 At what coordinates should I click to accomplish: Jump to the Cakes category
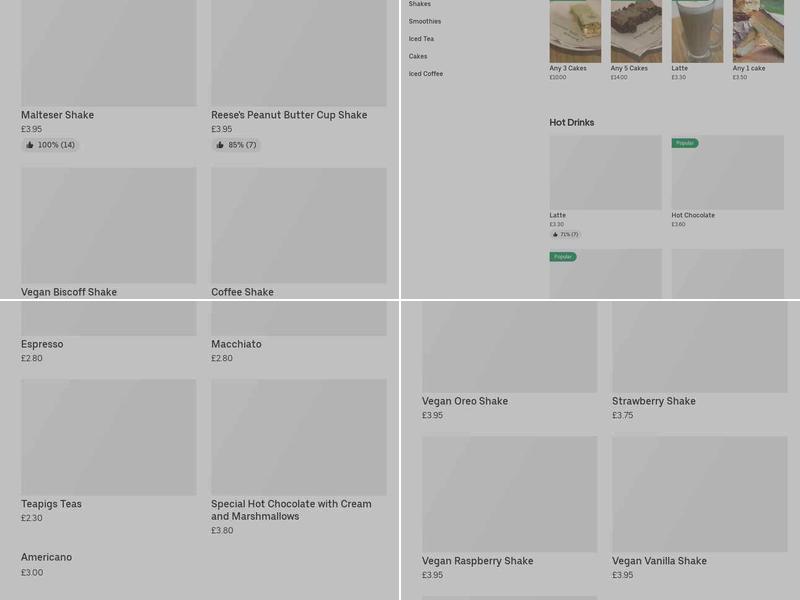coord(418,56)
